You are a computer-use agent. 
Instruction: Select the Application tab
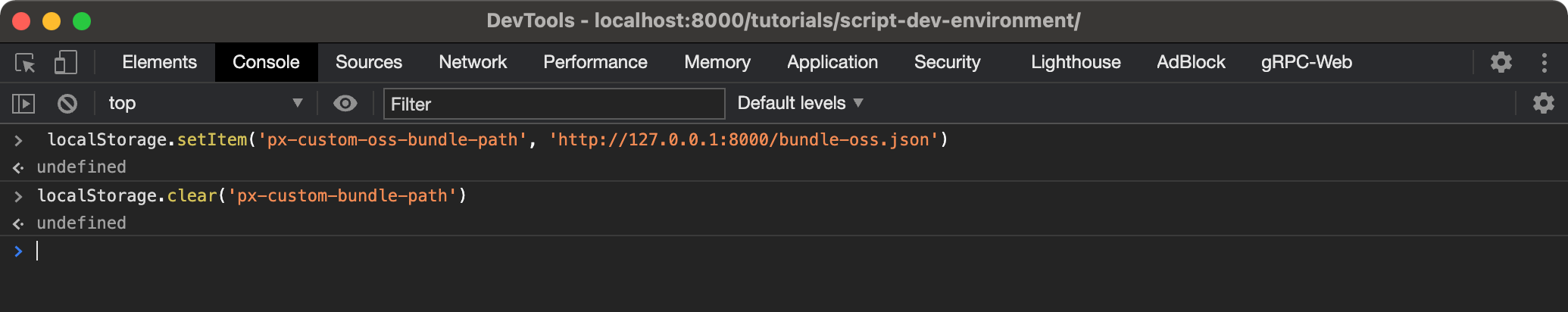(x=832, y=63)
